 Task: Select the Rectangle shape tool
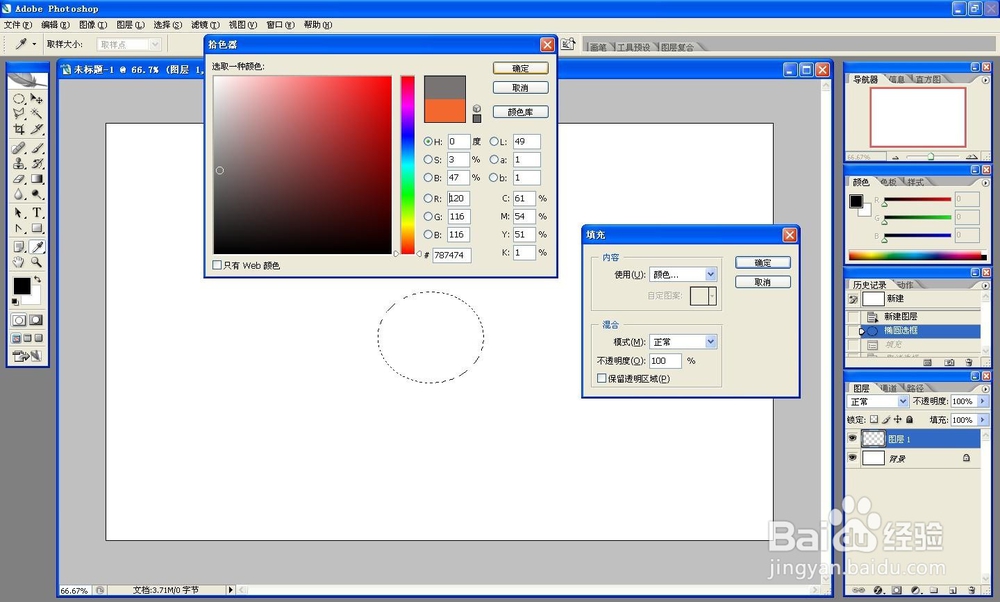tap(37, 228)
